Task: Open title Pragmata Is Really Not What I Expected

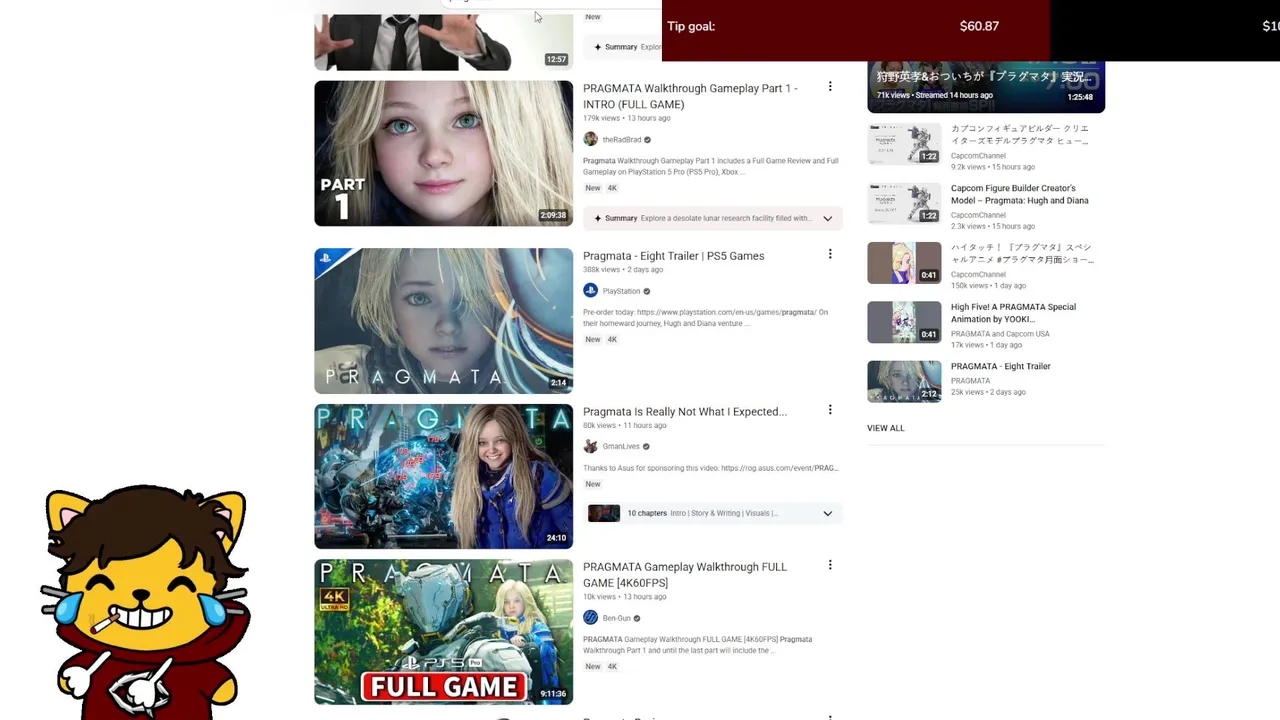Action: click(685, 411)
